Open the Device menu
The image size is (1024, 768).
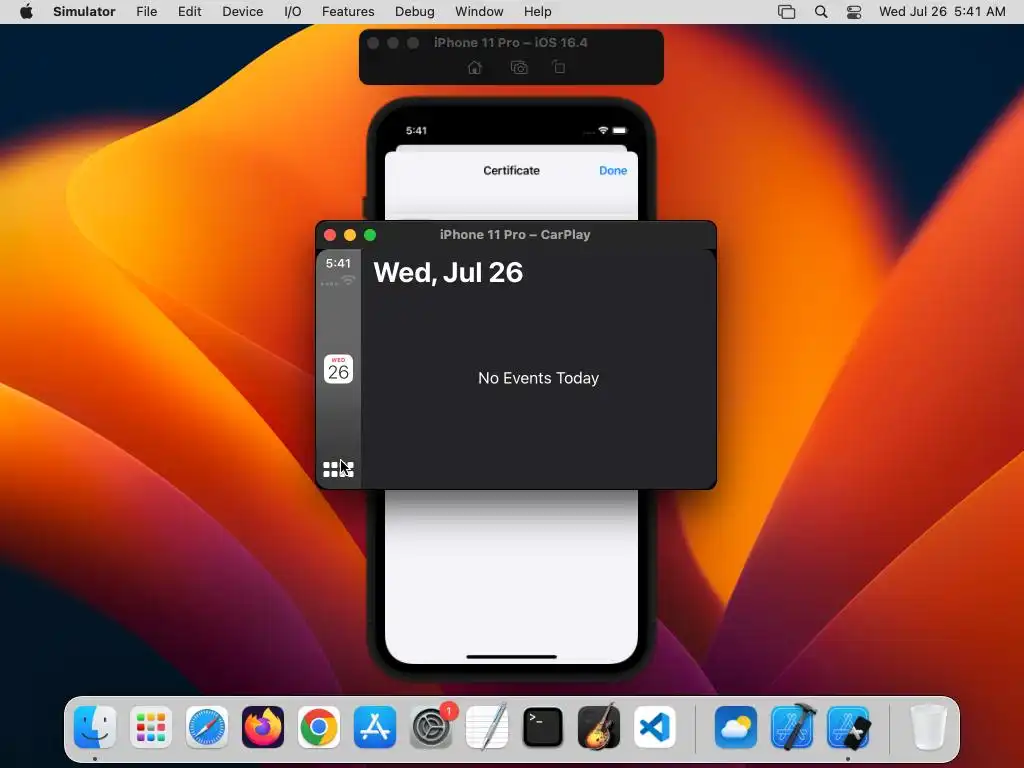click(x=242, y=12)
